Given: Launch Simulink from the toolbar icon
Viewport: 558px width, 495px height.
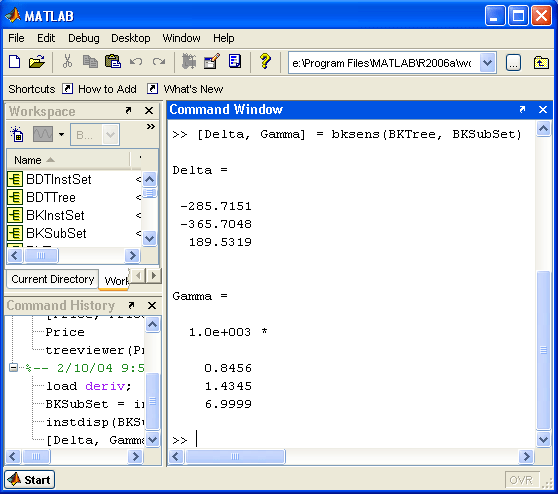Looking at the screenshot, I should point(189,61).
